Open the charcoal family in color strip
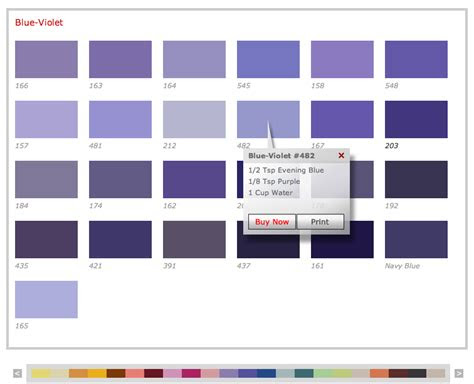474x384 pixels. click(417, 373)
